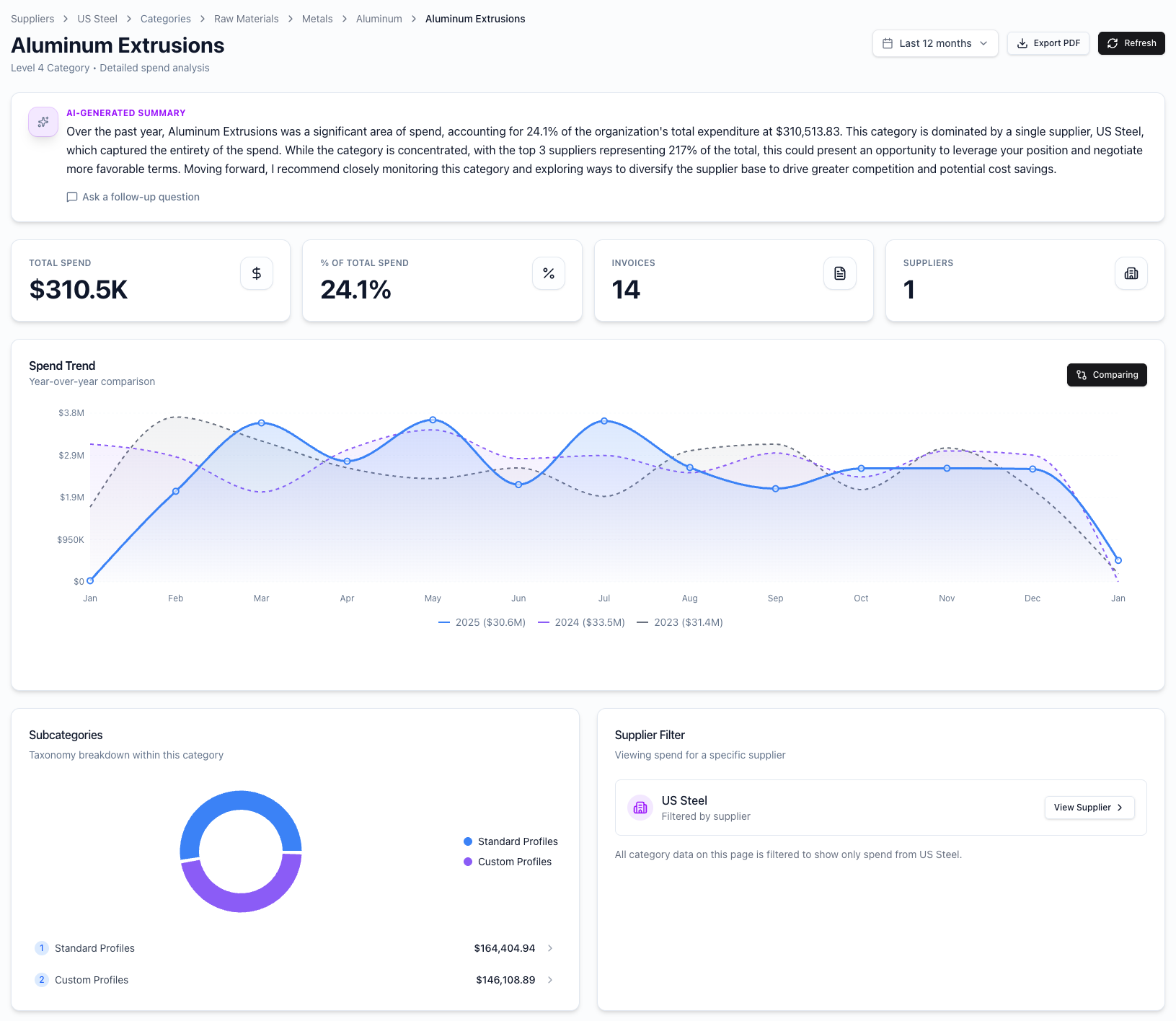The width and height of the screenshot is (1176, 1021).
Task: Open the Last 12 months dropdown
Action: pos(935,43)
